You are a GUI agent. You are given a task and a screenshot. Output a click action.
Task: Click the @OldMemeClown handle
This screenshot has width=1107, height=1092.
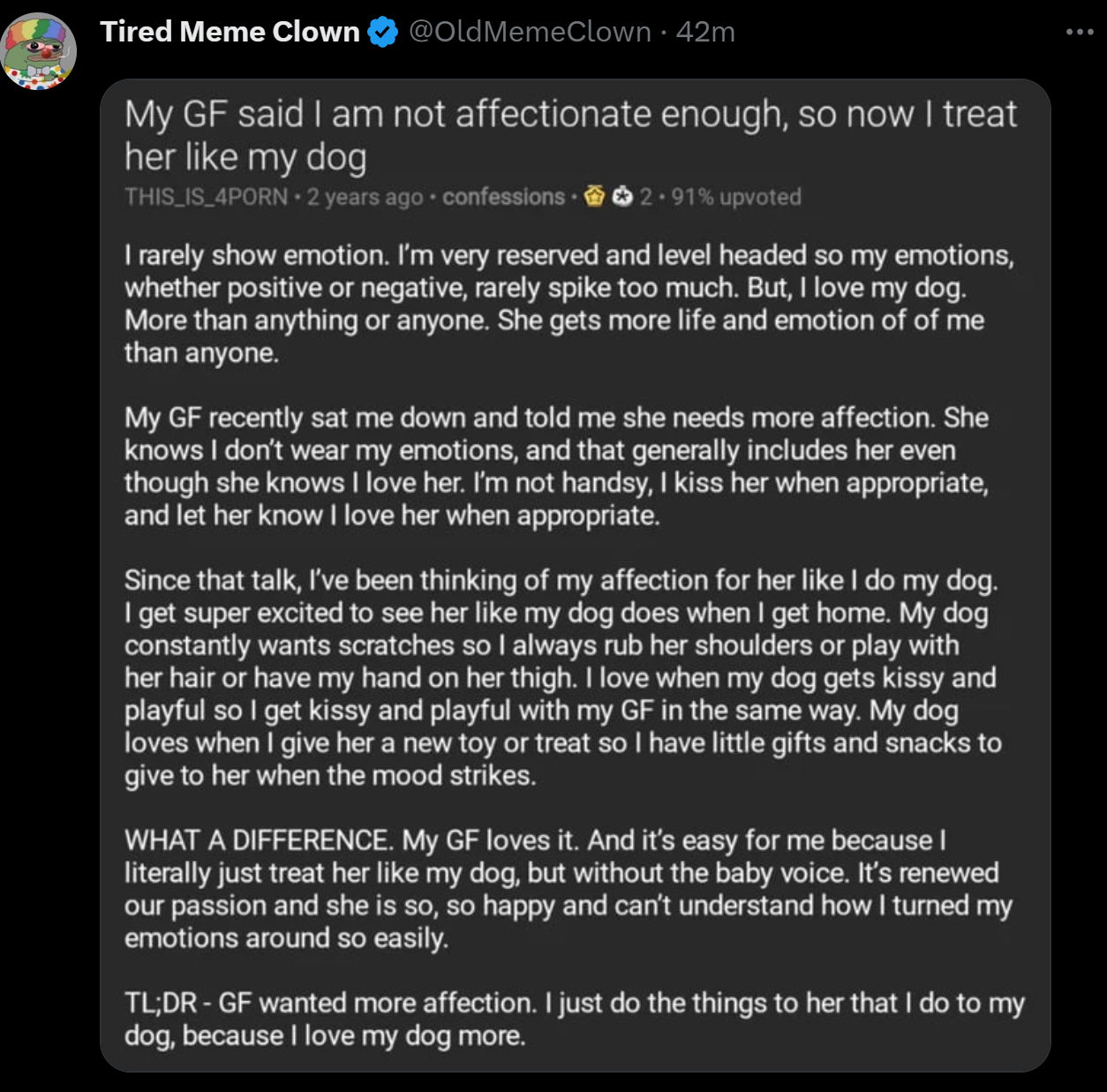tap(530, 33)
